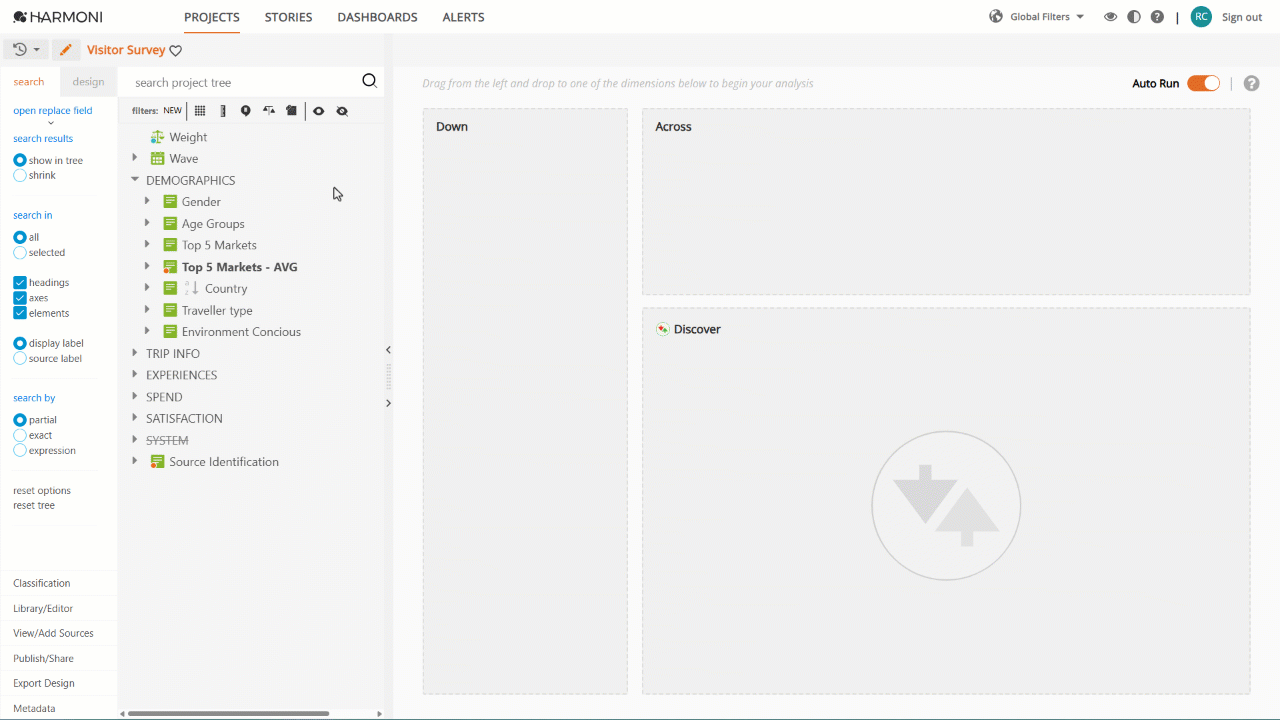Open the help question mark beside Auto Run

click(x=1251, y=83)
